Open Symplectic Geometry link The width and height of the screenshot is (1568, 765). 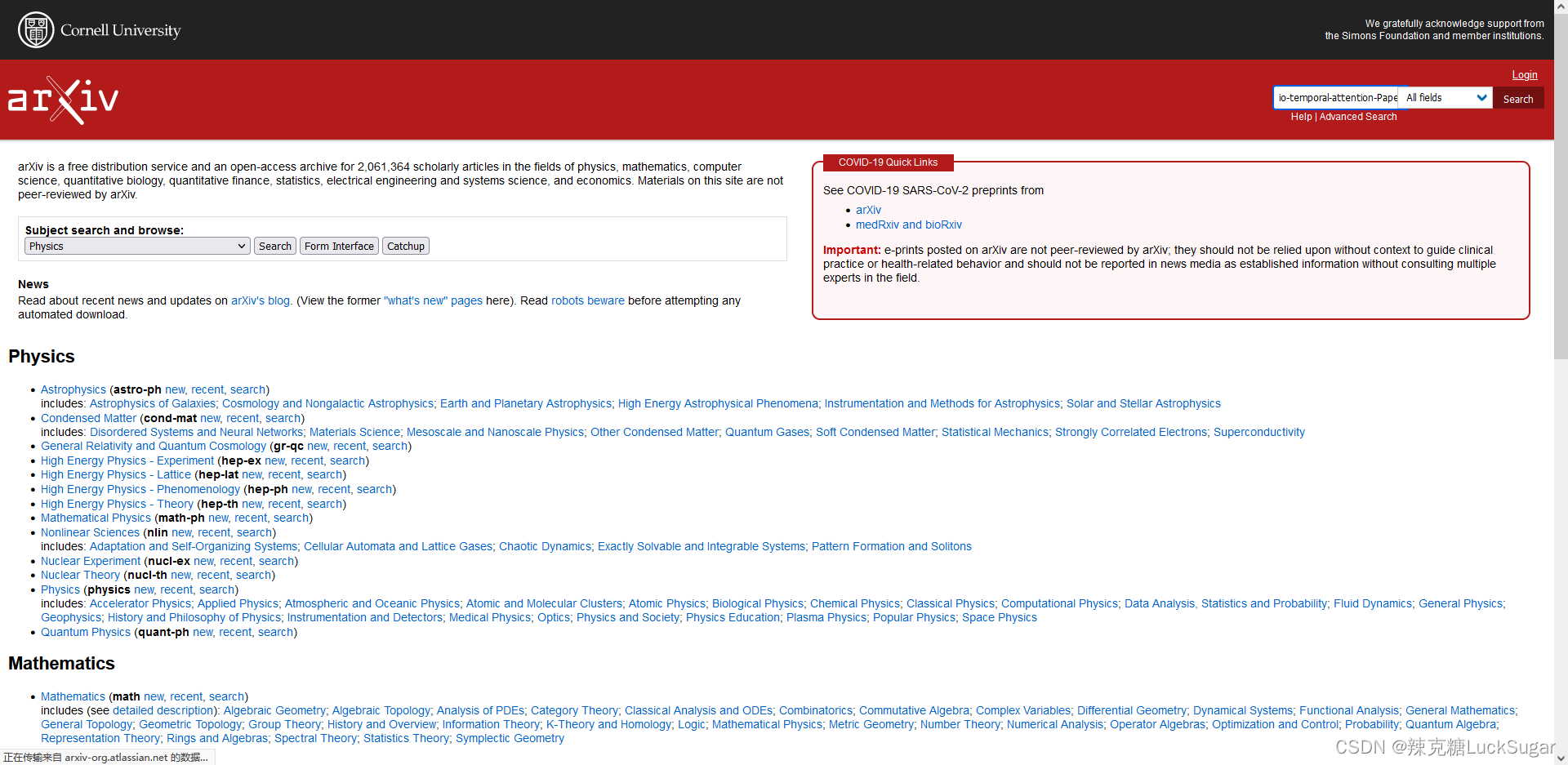510,738
